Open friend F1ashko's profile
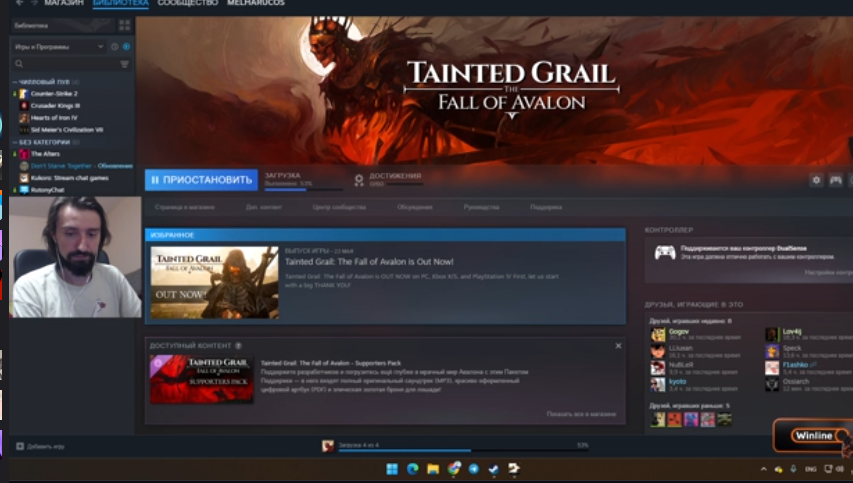The width and height of the screenshot is (853, 483). pos(795,364)
